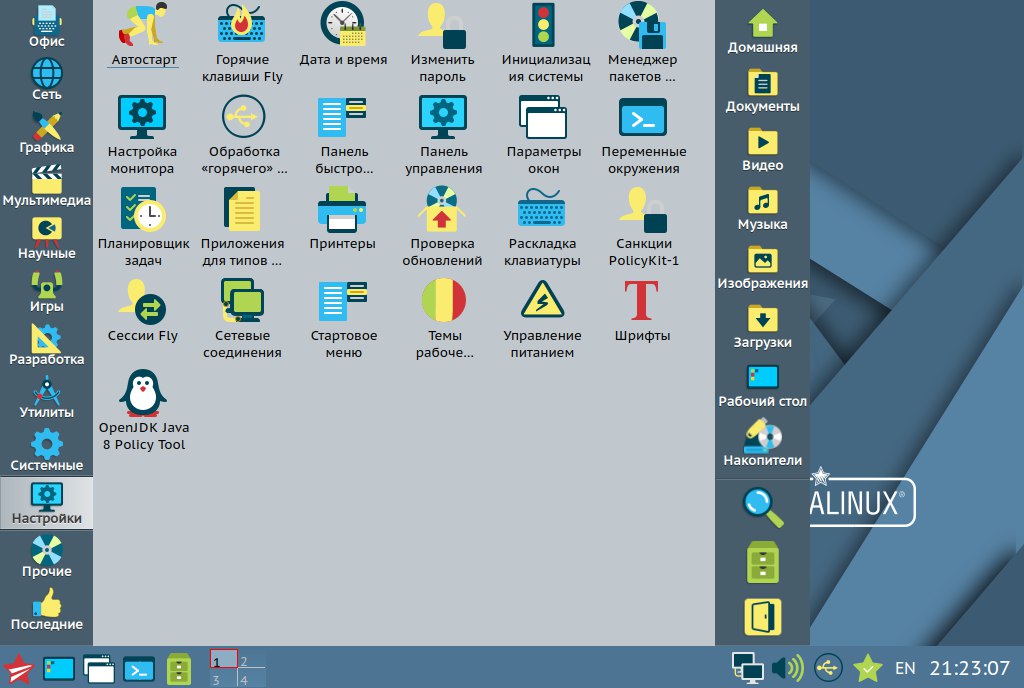Click the windows list taskbar icon
The height and width of the screenshot is (688, 1024).
(x=99, y=669)
